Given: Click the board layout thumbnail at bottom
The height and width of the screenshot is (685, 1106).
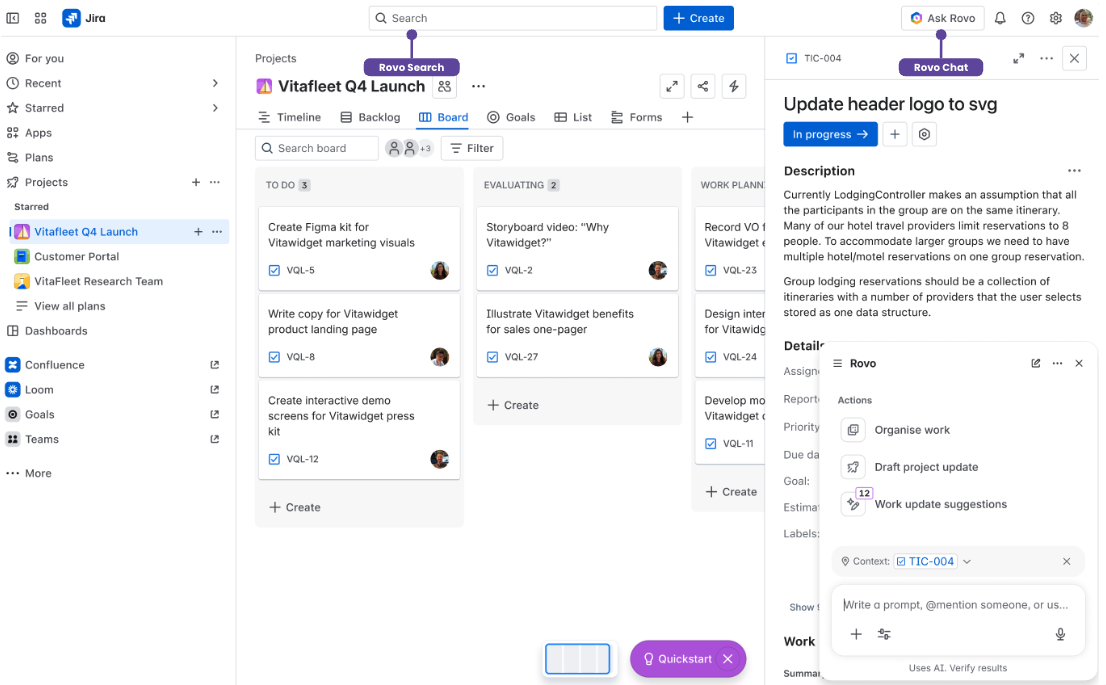Looking at the screenshot, I should (x=577, y=659).
